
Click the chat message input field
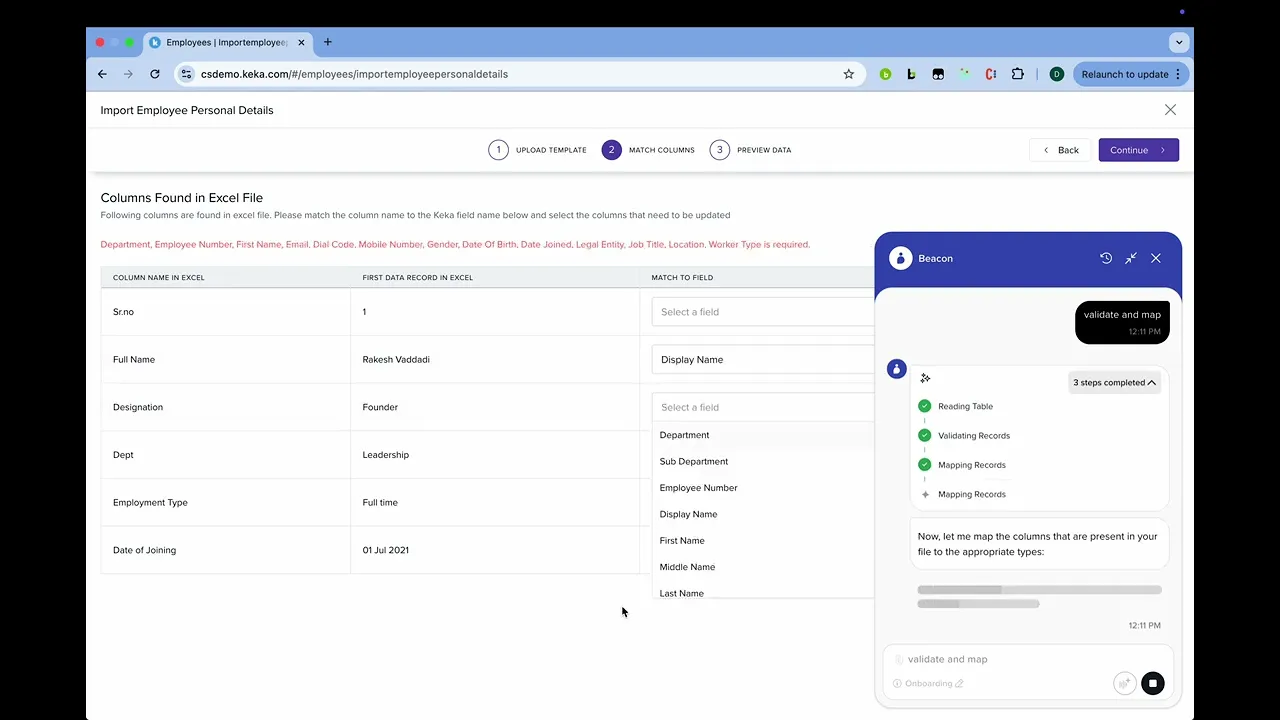pyautogui.click(x=1028, y=659)
